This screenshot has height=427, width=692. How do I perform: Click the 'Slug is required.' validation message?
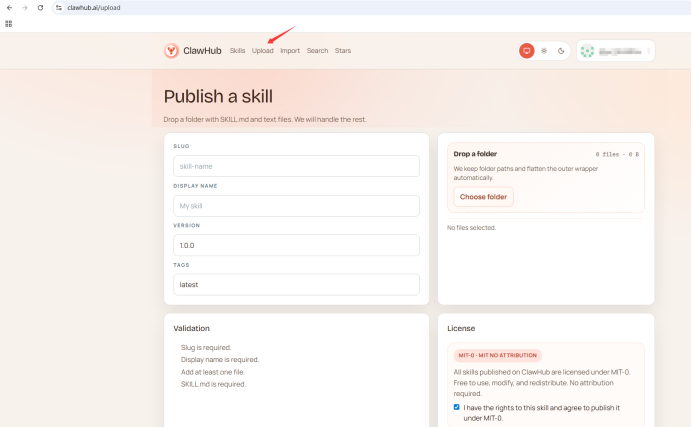coord(206,348)
